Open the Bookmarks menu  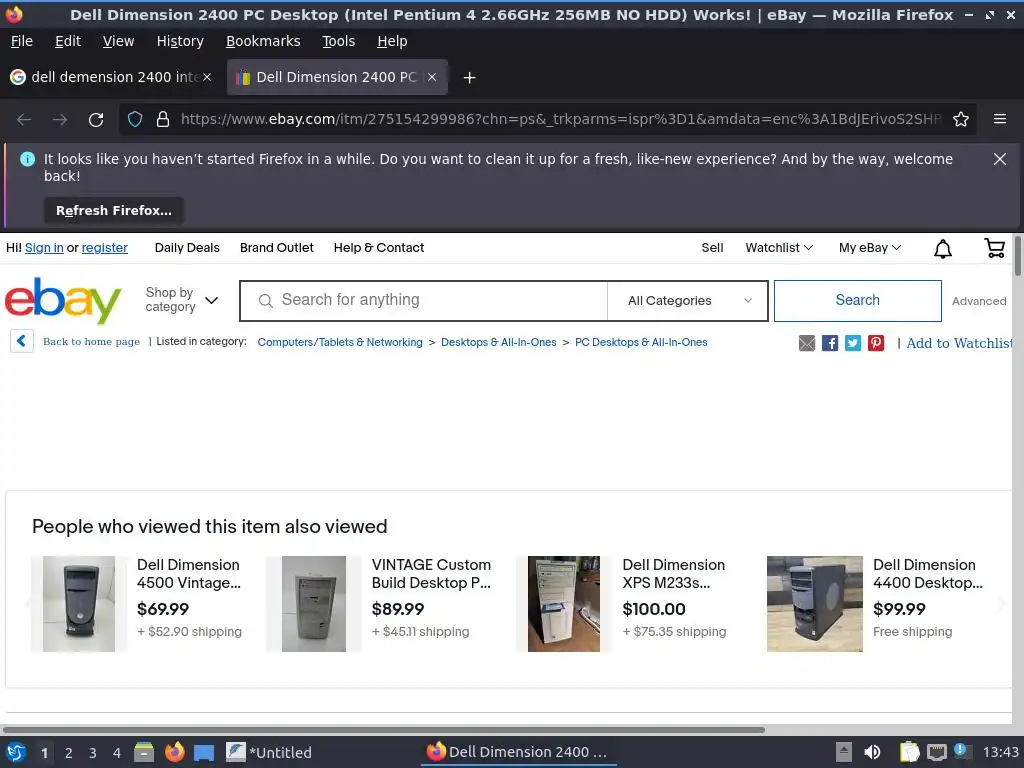click(x=263, y=41)
